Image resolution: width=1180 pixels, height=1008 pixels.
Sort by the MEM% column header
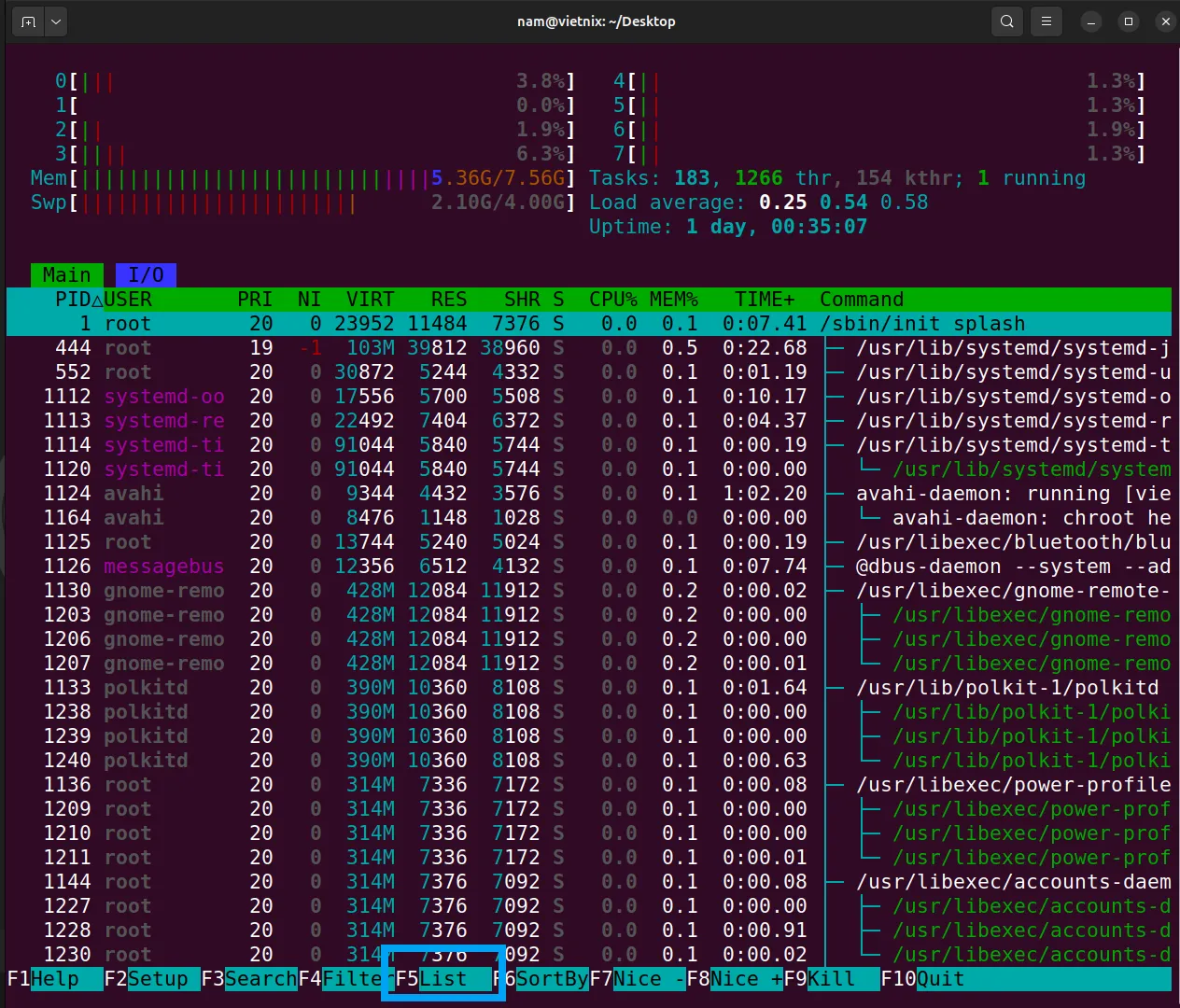tap(674, 300)
